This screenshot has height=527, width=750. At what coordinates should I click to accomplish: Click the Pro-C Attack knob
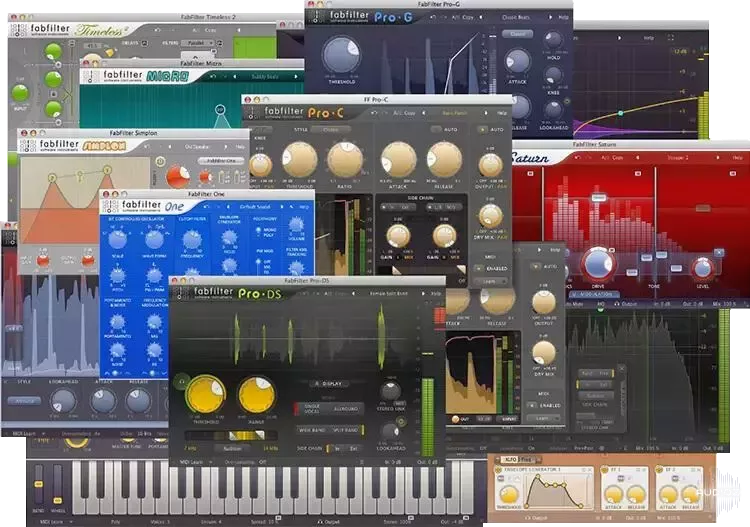coord(398,160)
